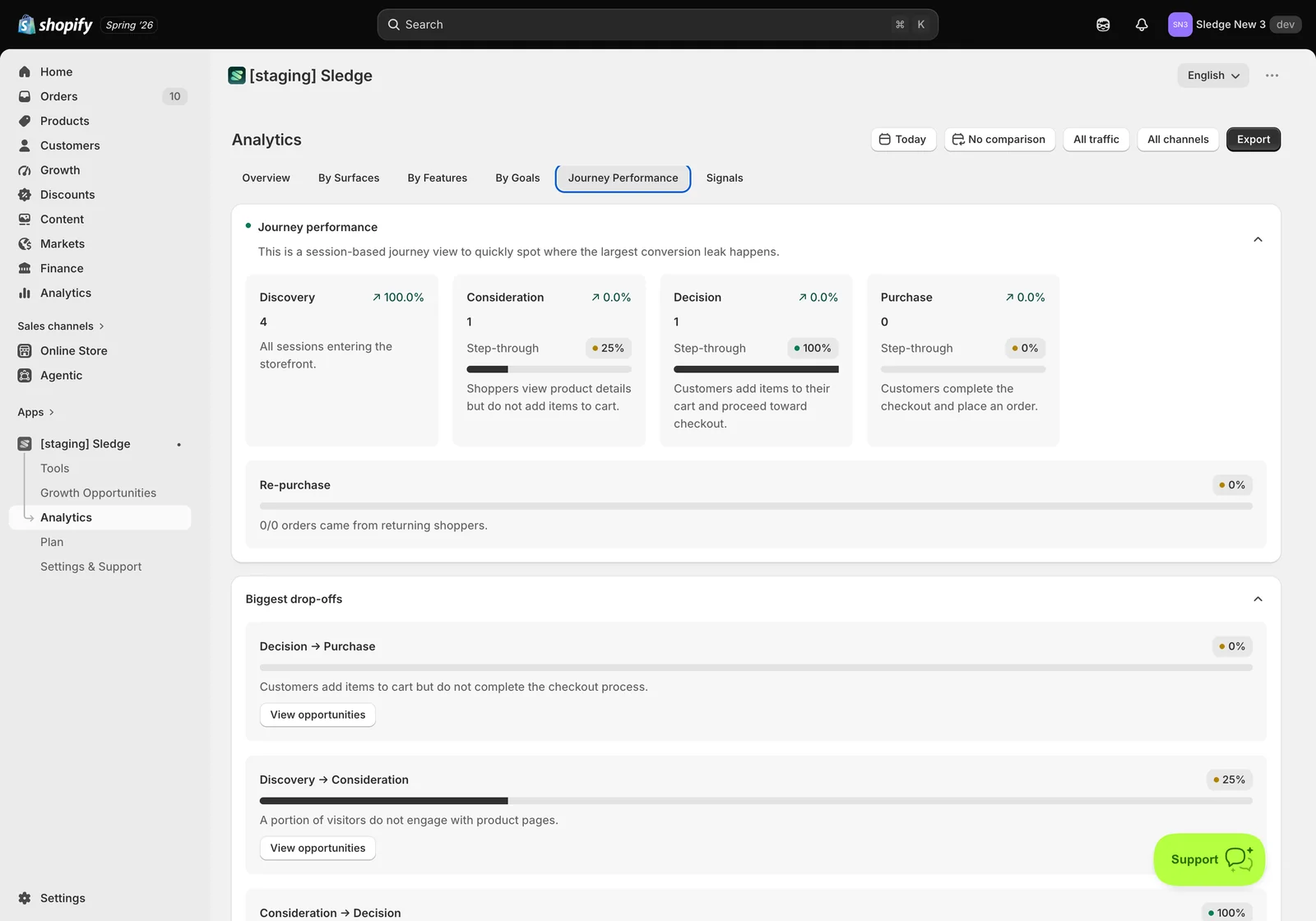This screenshot has width=1316, height=921.
Task: Click the Shopify logo icon
Action: (26, 25)
